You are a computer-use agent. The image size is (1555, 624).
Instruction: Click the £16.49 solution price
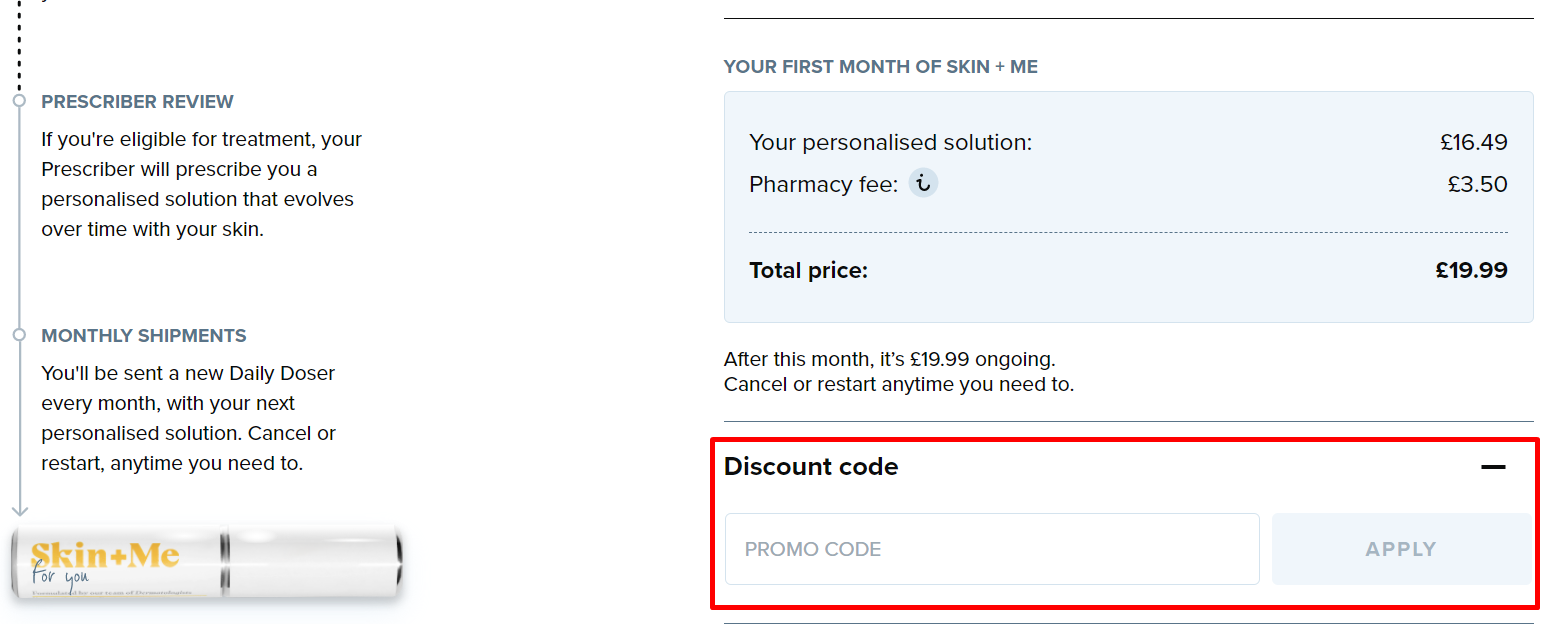point(1473,143)
